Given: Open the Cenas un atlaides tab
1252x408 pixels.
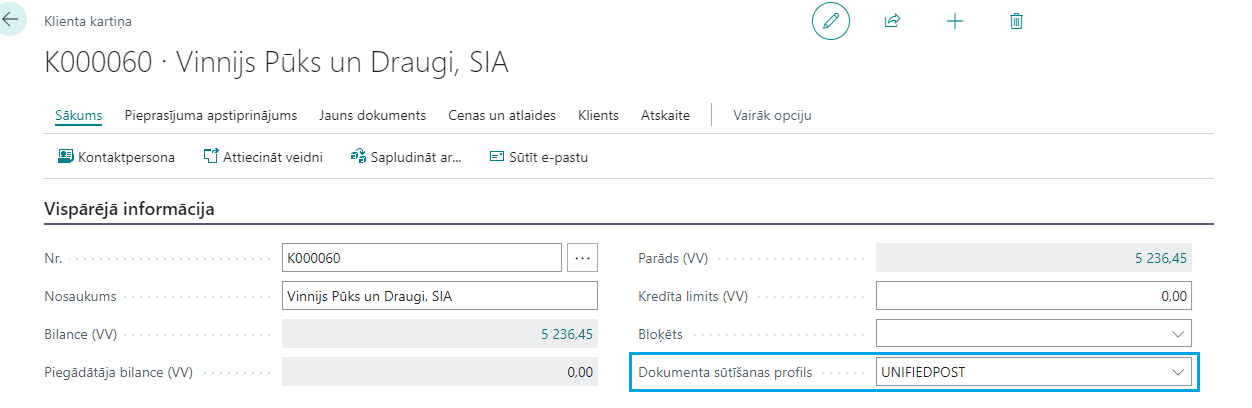Looking at the screenshot, I should pyautogui.click(x=502, y=115).
